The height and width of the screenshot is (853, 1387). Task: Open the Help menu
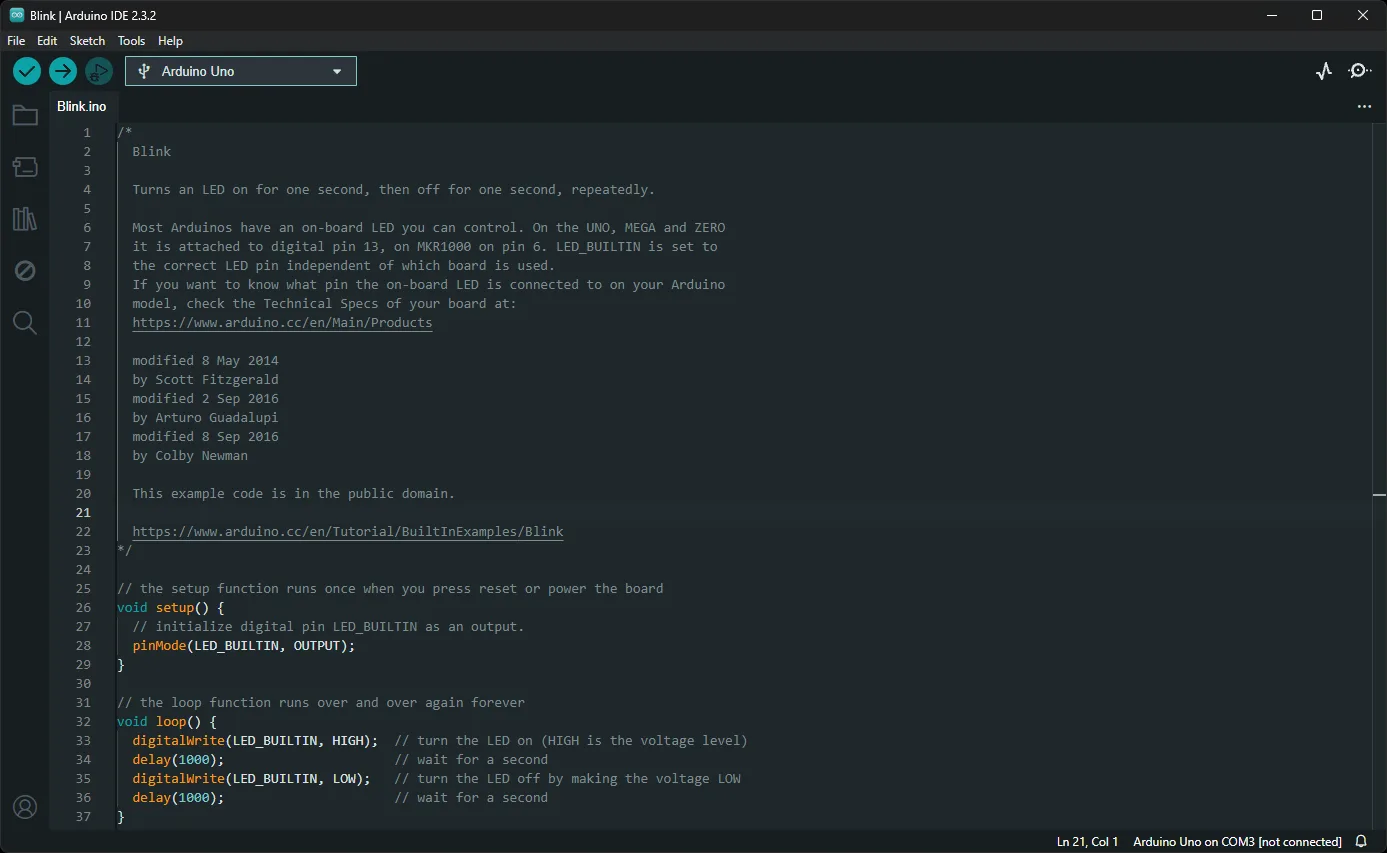pyautogui.click(x=170, y=41)
